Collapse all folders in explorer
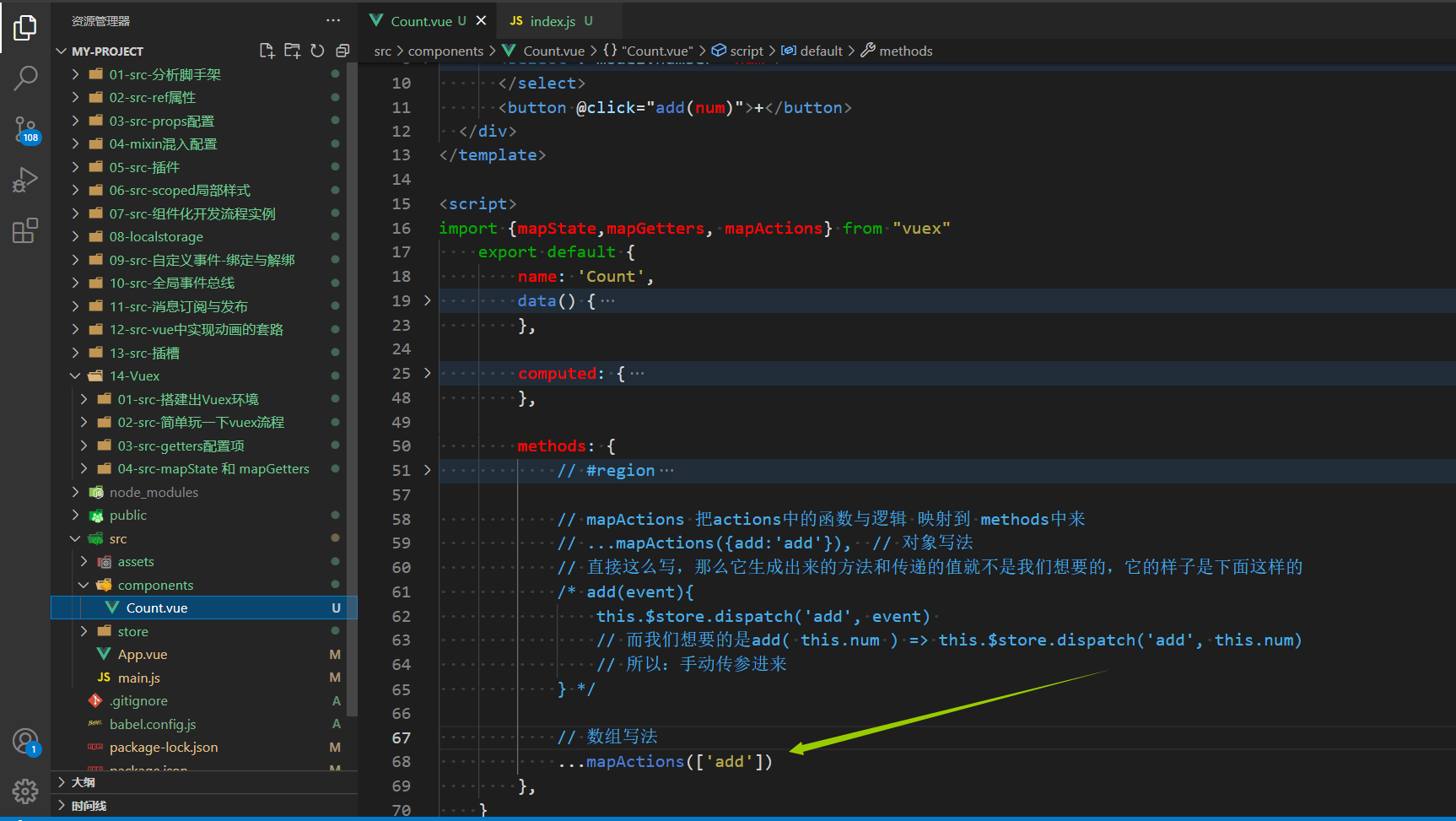Screen dimensions: 1456x821 pyautogui.click(x=342, y=51)
